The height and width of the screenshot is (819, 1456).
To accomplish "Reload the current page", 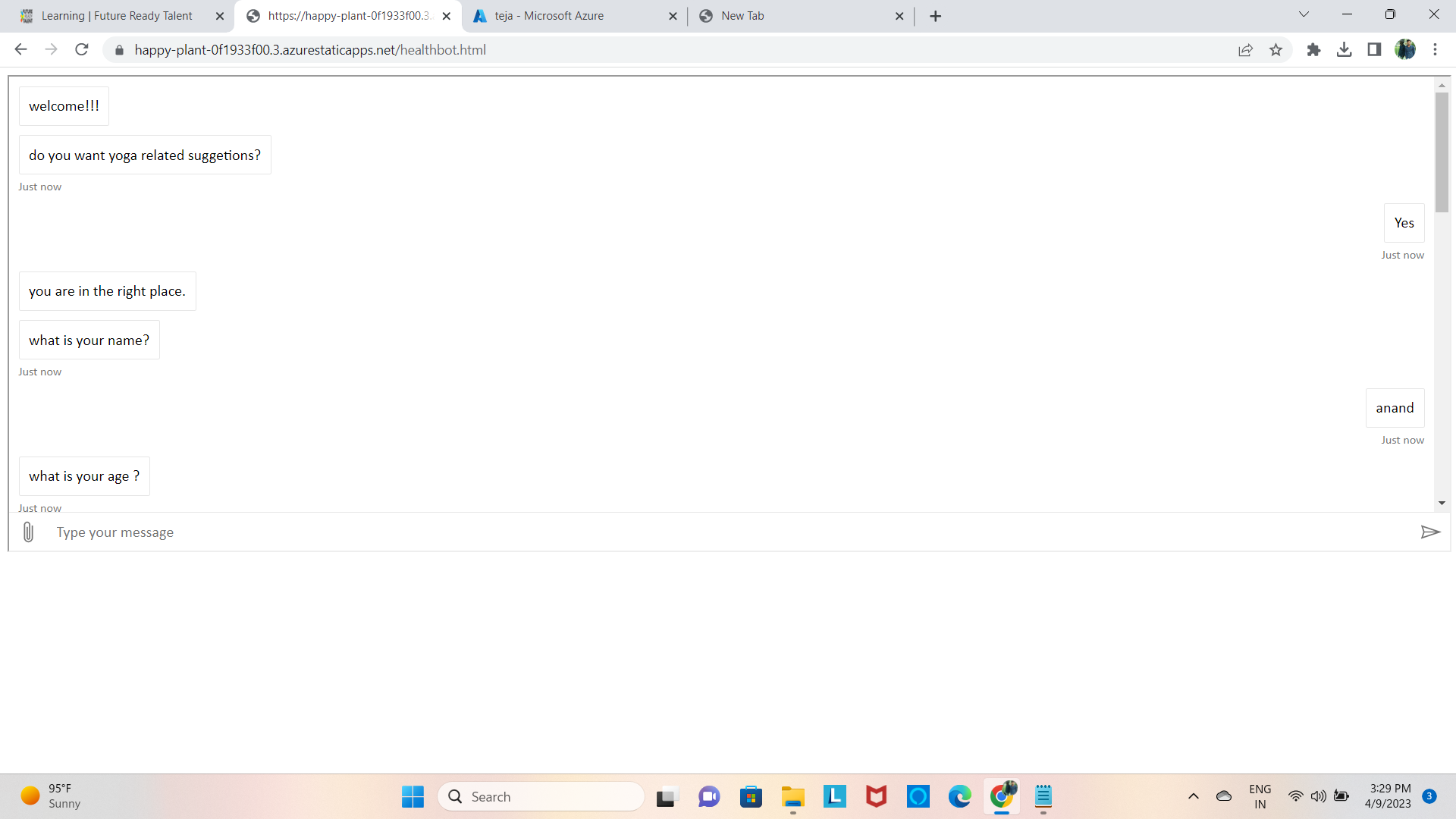I will [x=82, y=50].
